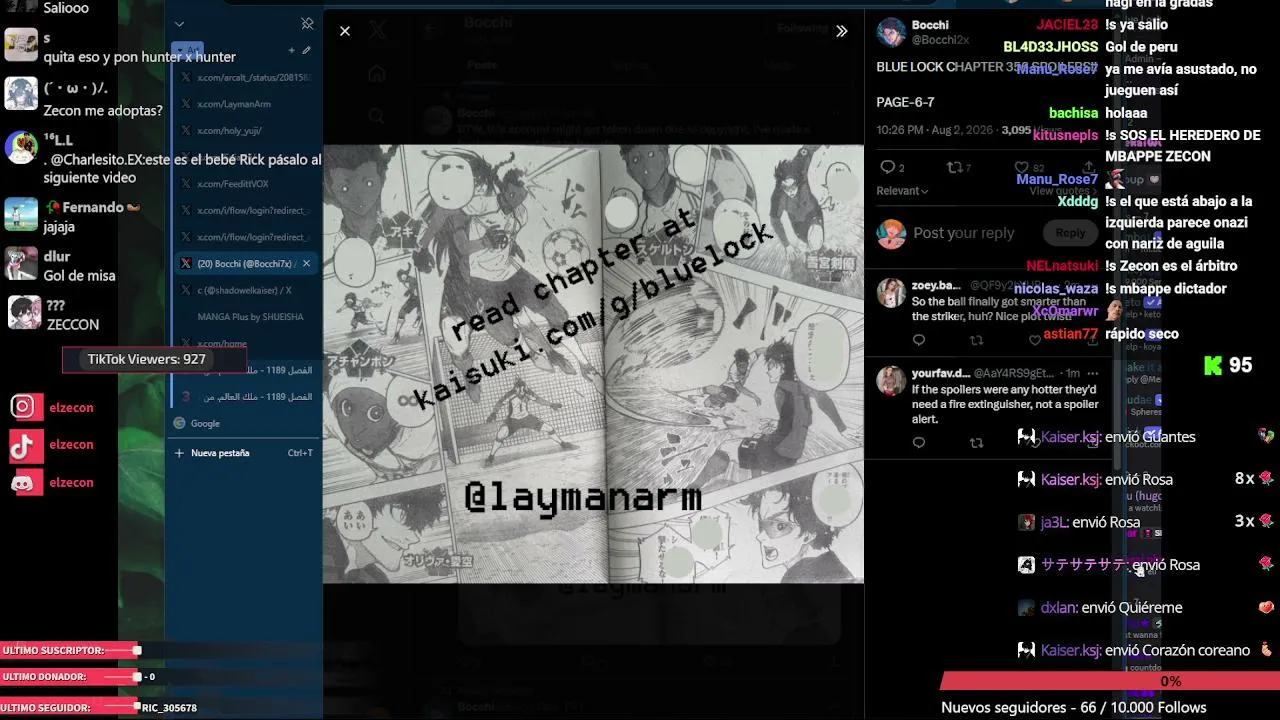Viewport: 1280px width, 720px height.
Task: Open Nueva pestaña to create a tab
Action: pos(246,453)
